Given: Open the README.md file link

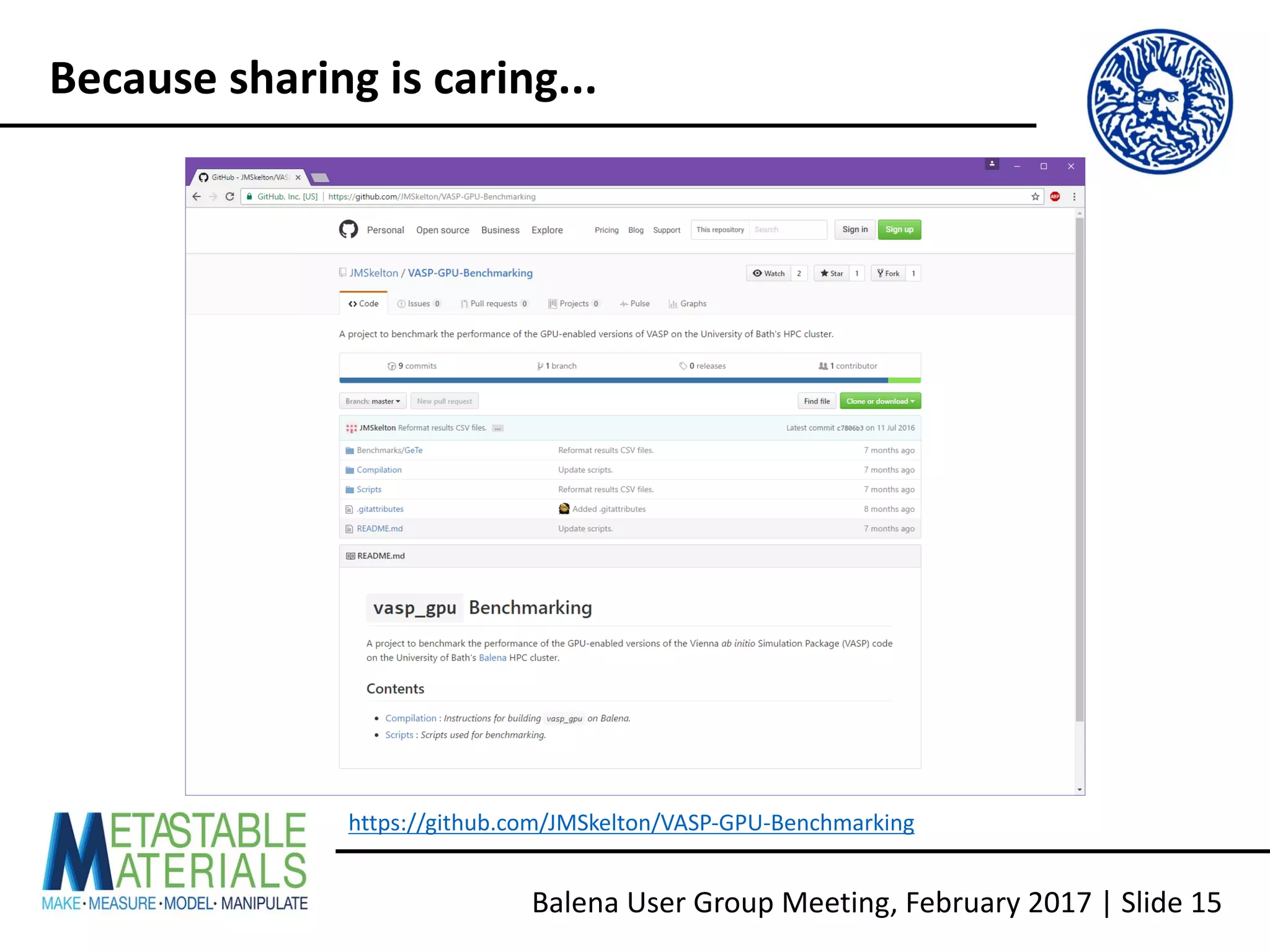Looking at the screenshot, I should tap(380, 529).
